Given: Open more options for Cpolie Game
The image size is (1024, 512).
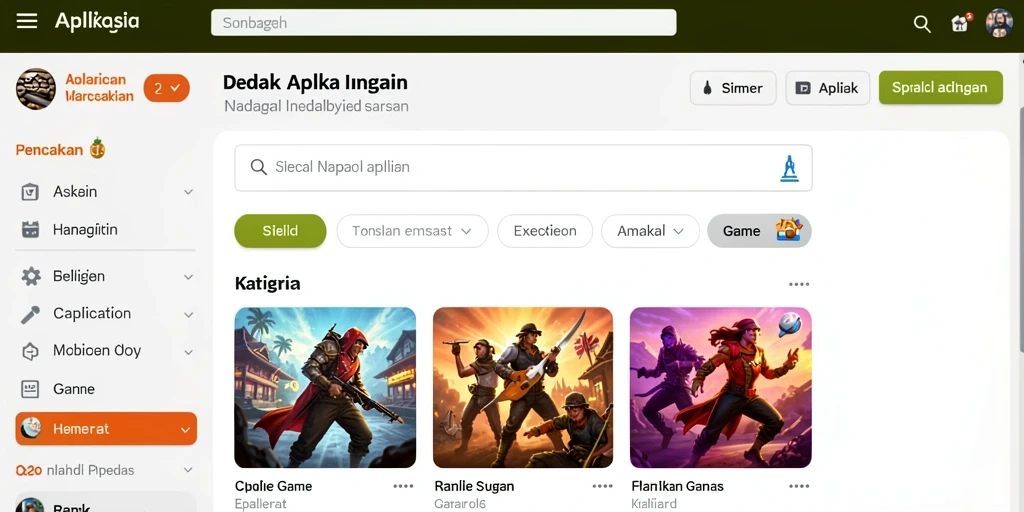Looking at the screenshot, I should pyautogui.click(x=403, y=487).
